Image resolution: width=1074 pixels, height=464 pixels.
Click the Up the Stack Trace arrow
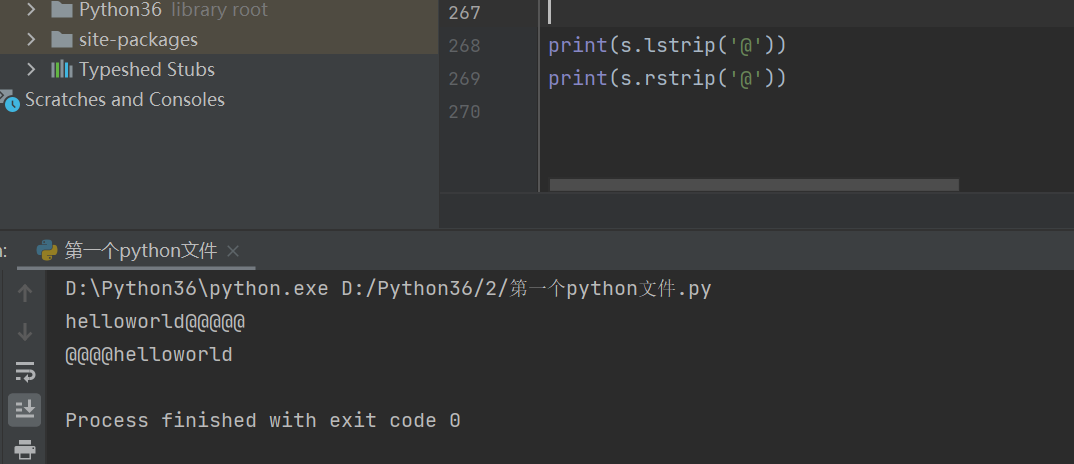pos(25,292)
